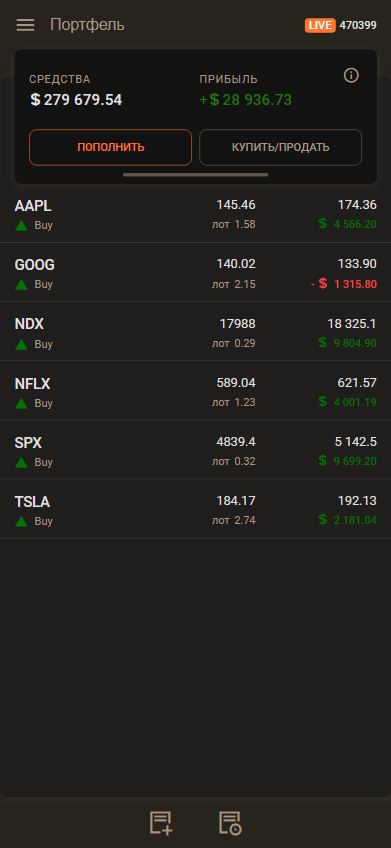Select the SPX position row

tap(195, 449)
